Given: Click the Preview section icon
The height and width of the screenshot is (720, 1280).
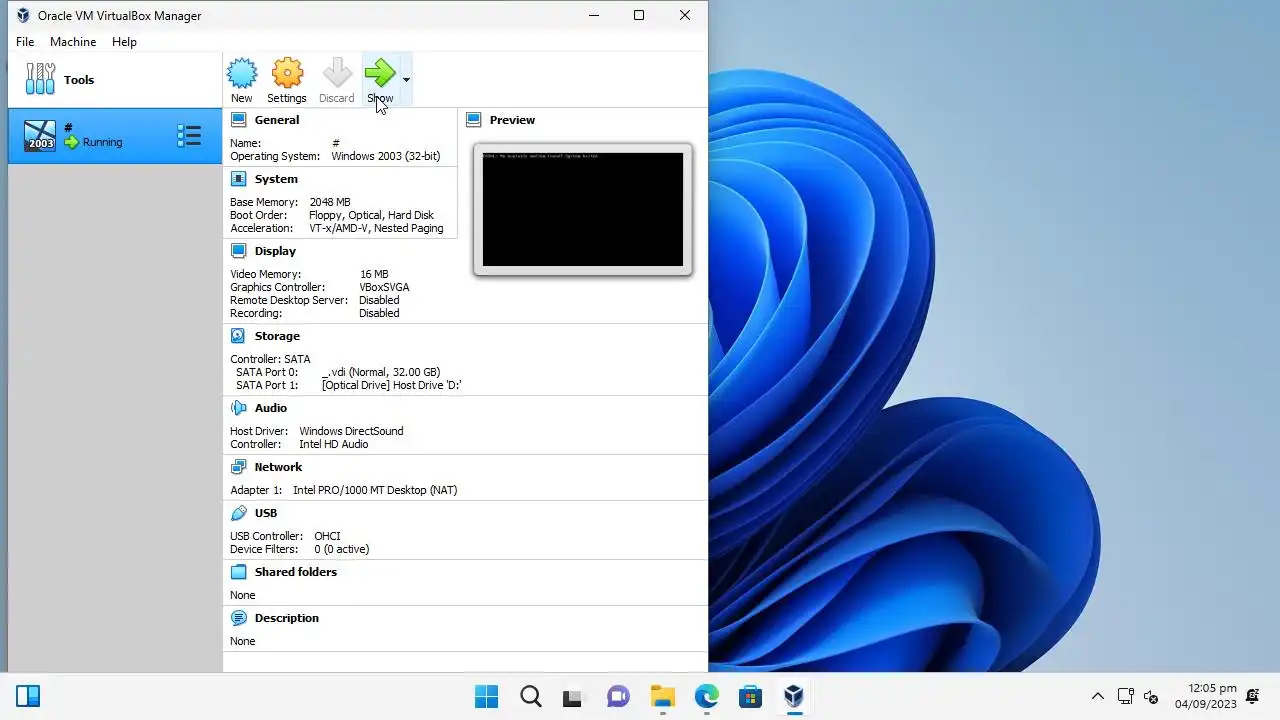Looking at the screenshot, I should tap(473, 120).
